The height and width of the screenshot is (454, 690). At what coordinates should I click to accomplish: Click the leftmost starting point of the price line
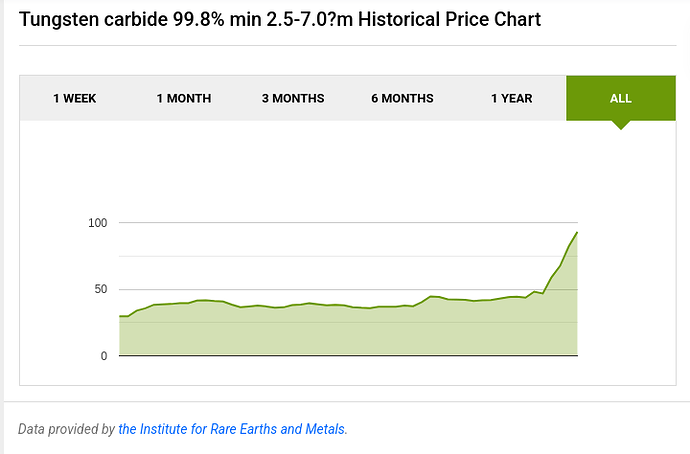(x=120, y=316)
